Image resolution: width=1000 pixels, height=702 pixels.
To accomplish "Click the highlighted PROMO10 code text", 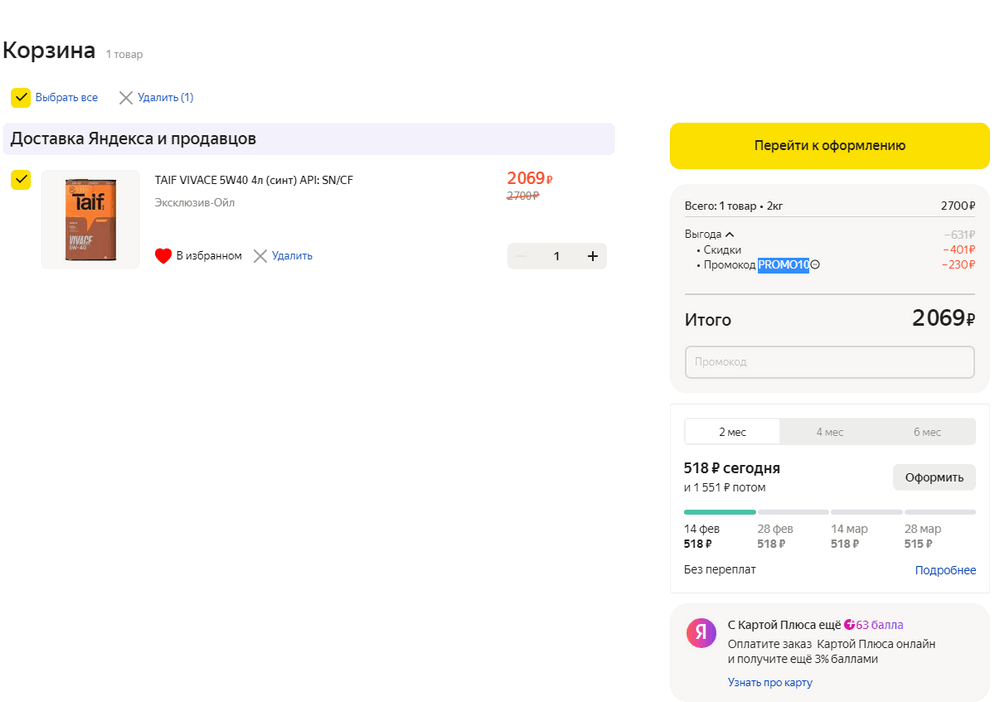I will click(783, 265).
